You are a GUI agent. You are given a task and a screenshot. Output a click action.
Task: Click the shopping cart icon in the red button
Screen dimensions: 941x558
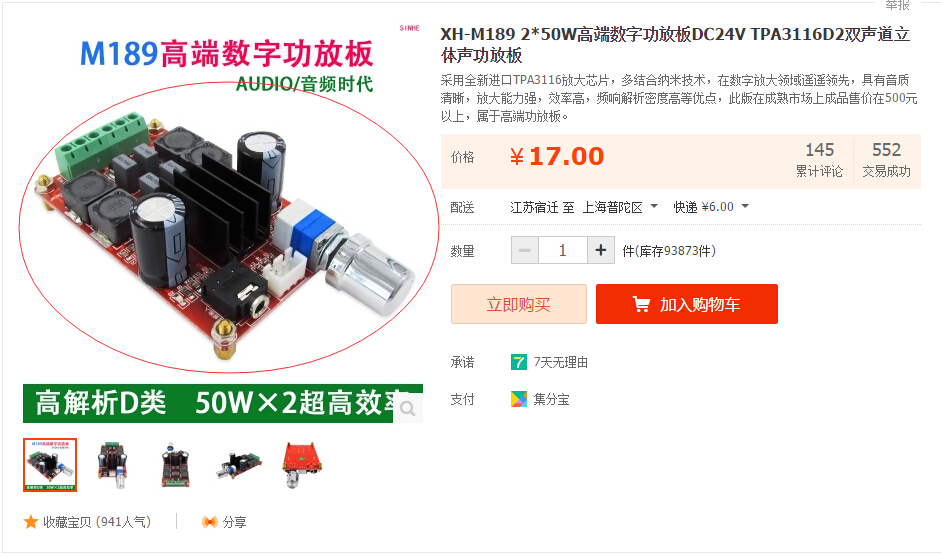(x=641, y=304)
